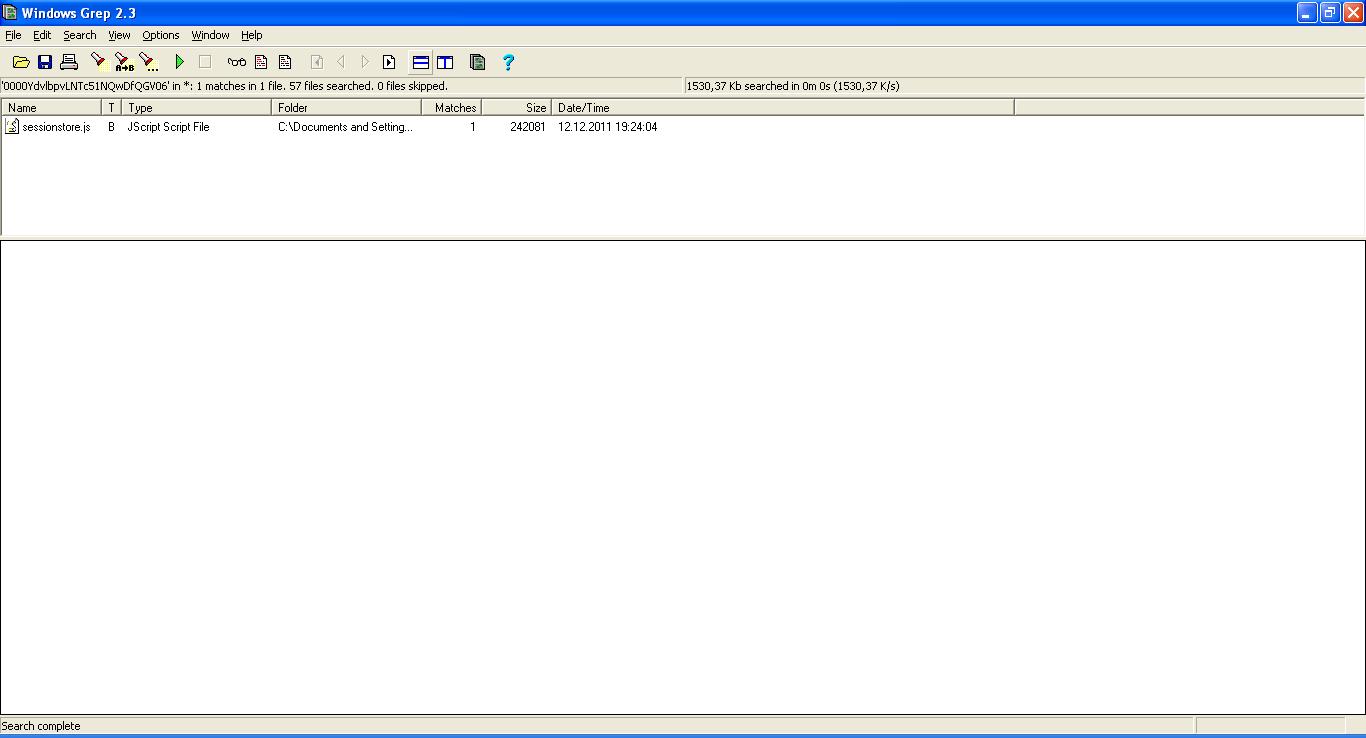Open the Window menu
Screen dimensions: 1366x738
click(210, 35)
